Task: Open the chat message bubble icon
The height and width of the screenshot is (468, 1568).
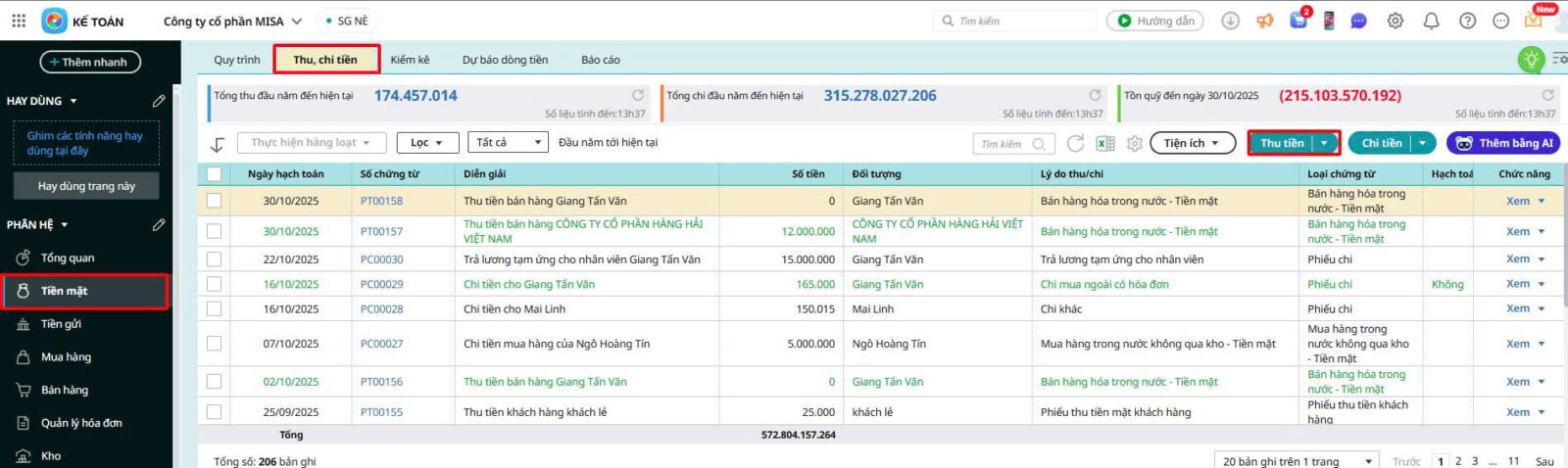Action: 1358,21
